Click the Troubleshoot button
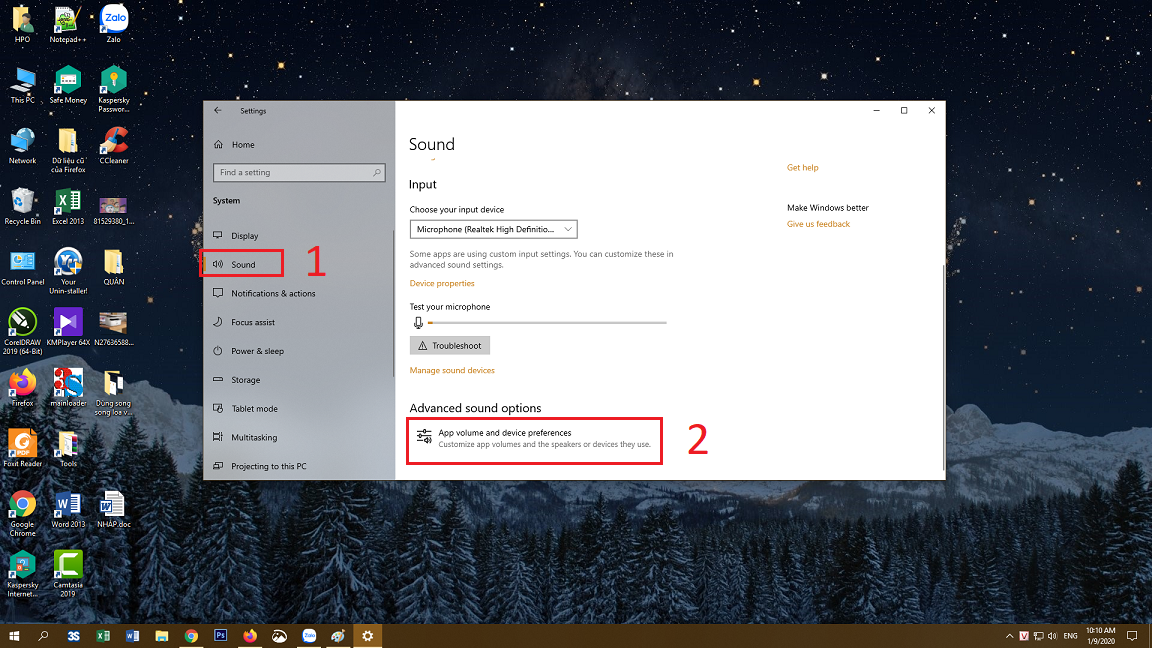This screenshot has height=648, width=1152. pyautogui.click(x=449, y=346)
